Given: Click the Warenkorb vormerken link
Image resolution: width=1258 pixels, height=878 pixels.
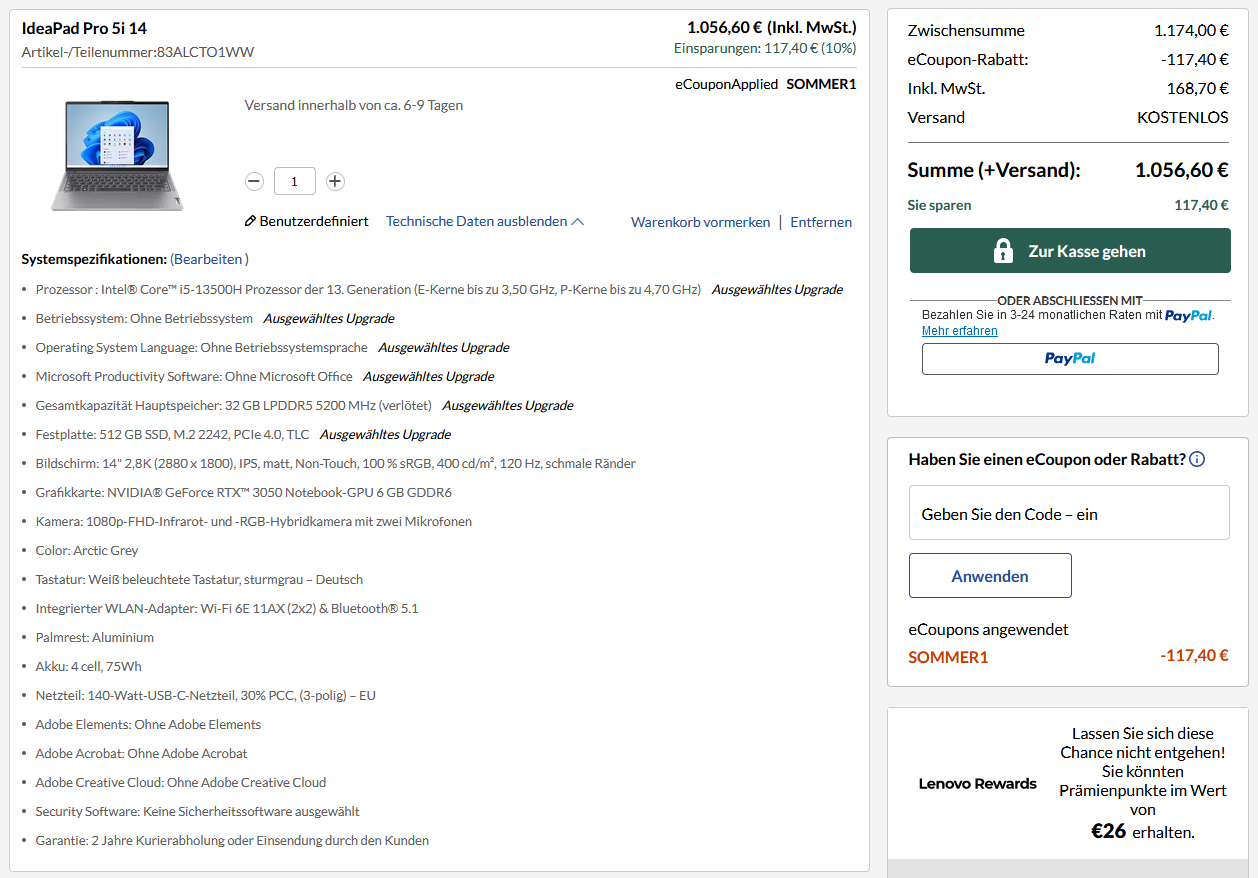Looking at the screenshot, I should click(700, 222).
